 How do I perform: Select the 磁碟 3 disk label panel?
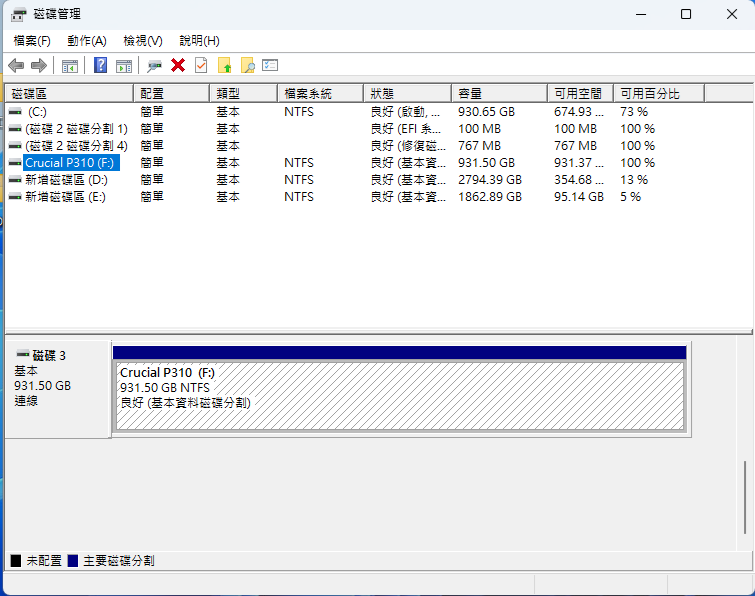coord(58,389)
